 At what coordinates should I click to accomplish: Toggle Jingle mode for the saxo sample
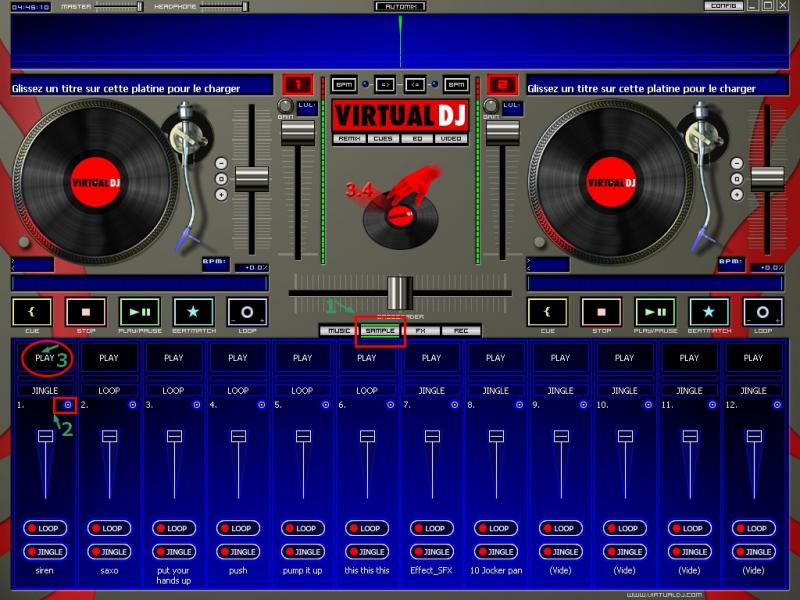point(109,551)
